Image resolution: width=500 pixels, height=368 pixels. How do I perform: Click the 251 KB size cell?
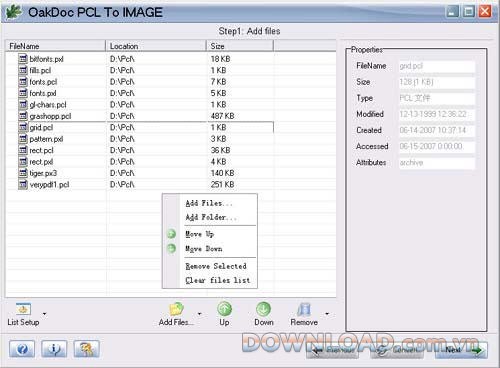coord(222,184)
